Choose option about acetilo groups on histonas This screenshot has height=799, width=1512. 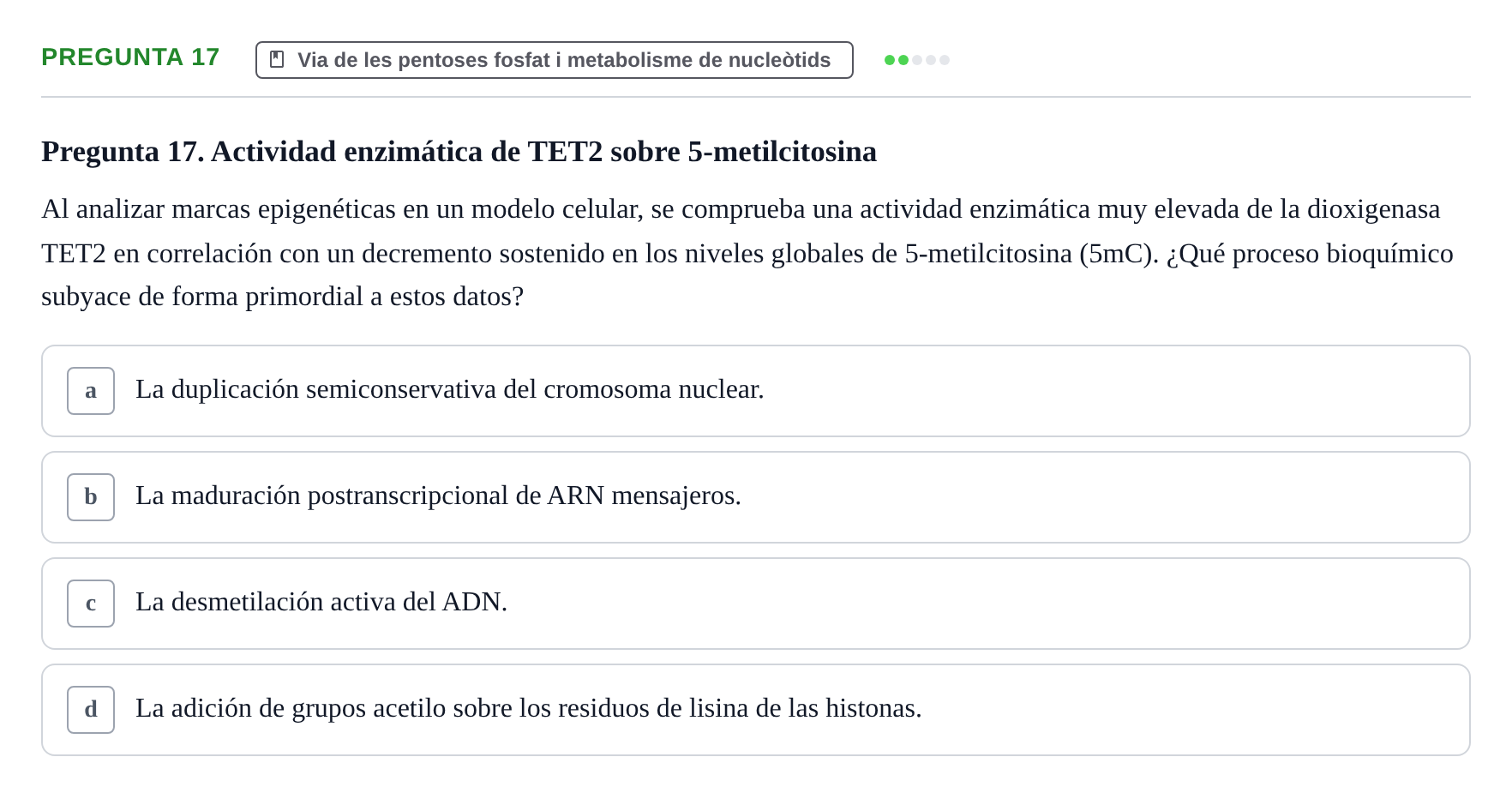tap(756, 710)
